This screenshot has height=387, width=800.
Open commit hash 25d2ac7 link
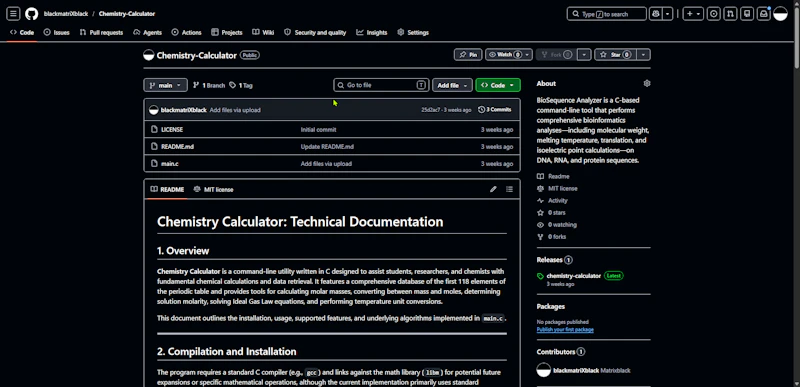pyautogui.click(x=431, y=110)
